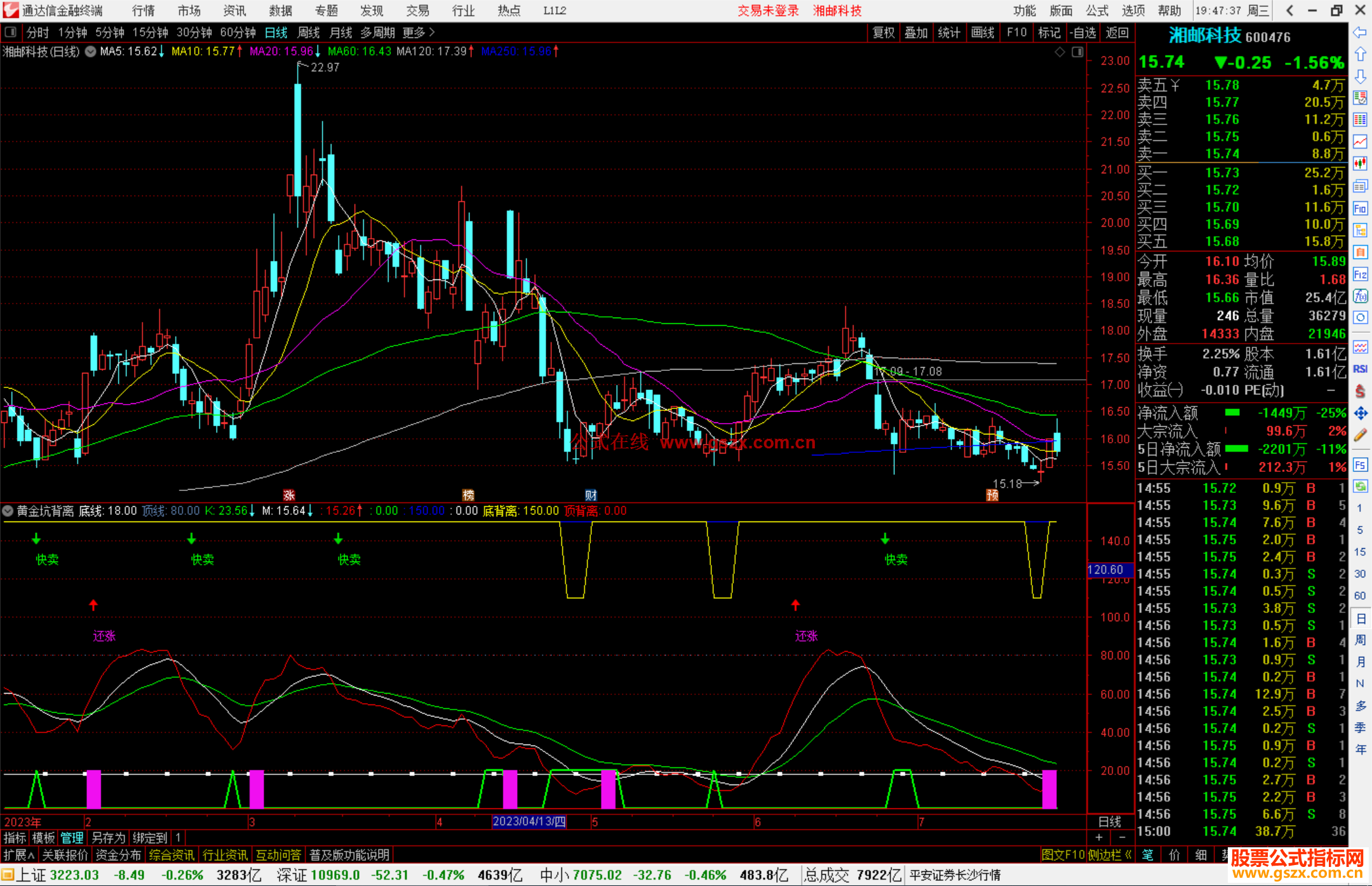Image resolution: width=1372 pixels, height=886 pixels.
Task: Switch to the 周线 period tab
Action: [x=309, y=32]
